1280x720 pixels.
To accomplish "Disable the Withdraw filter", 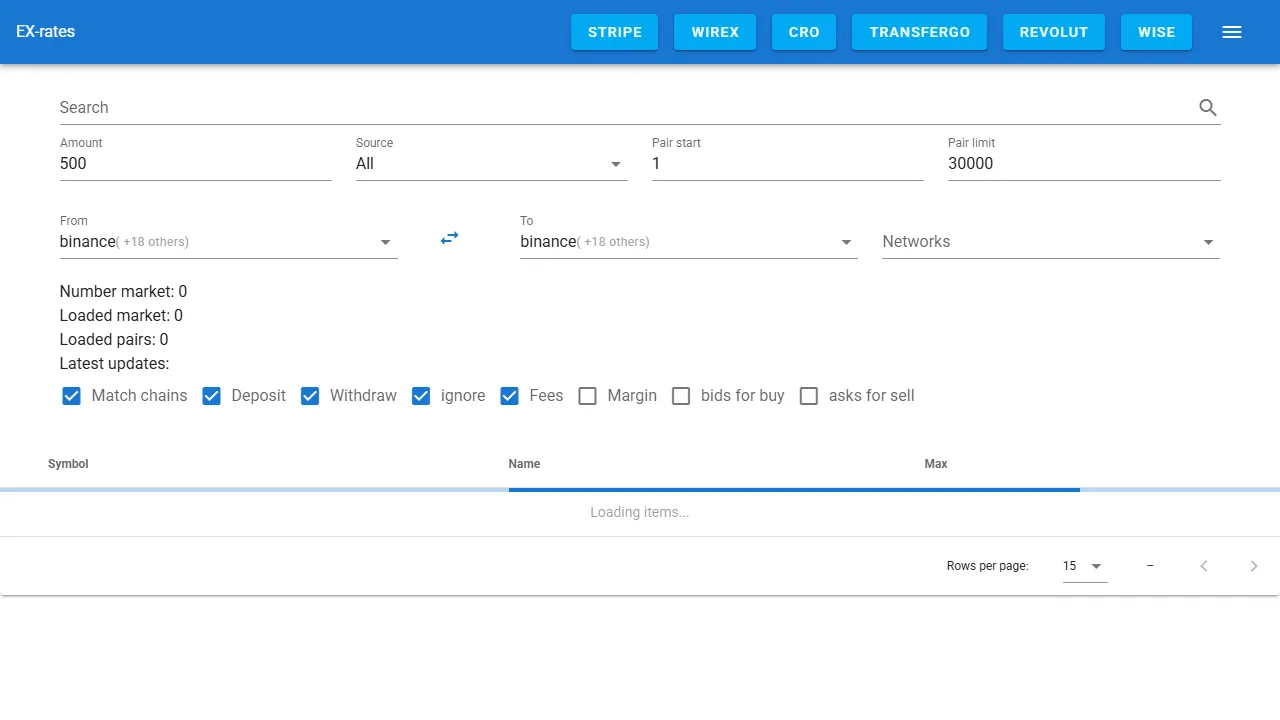I will click(310, 396).
